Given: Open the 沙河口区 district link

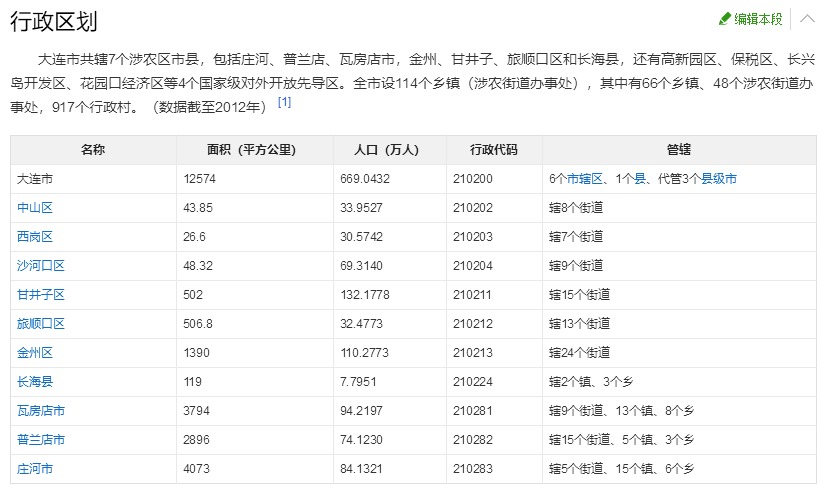Looking at the screenshot, I should (x=41, y=265).
